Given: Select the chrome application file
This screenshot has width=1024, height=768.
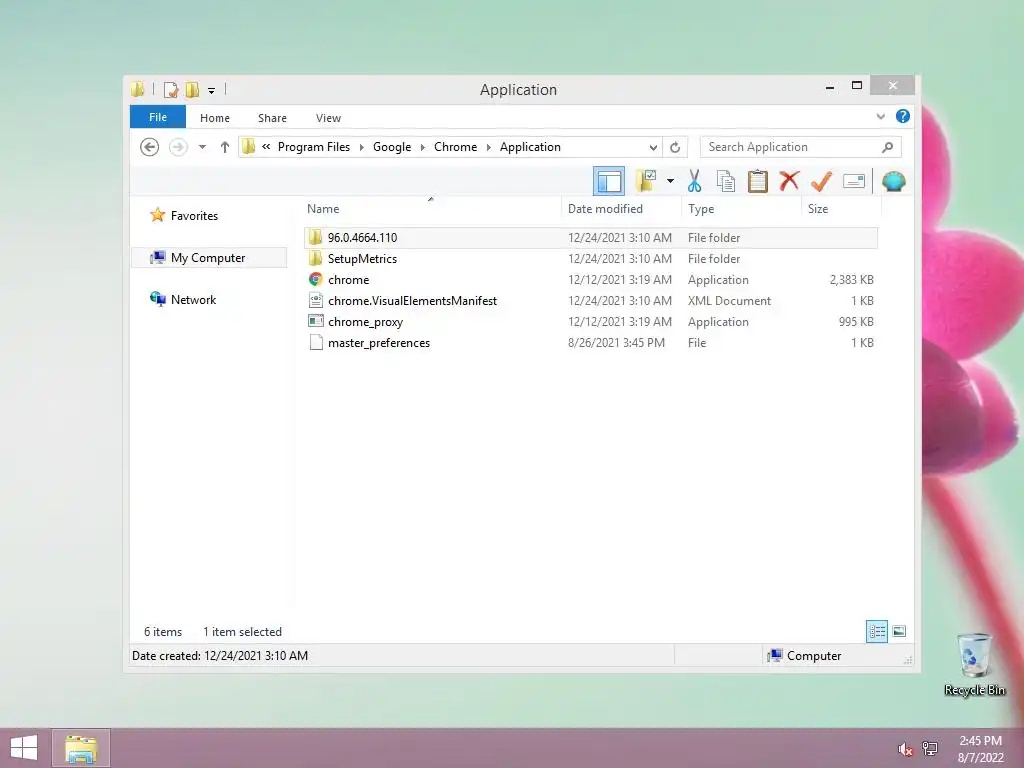Looking at the screenshot, I should point(590,280).
